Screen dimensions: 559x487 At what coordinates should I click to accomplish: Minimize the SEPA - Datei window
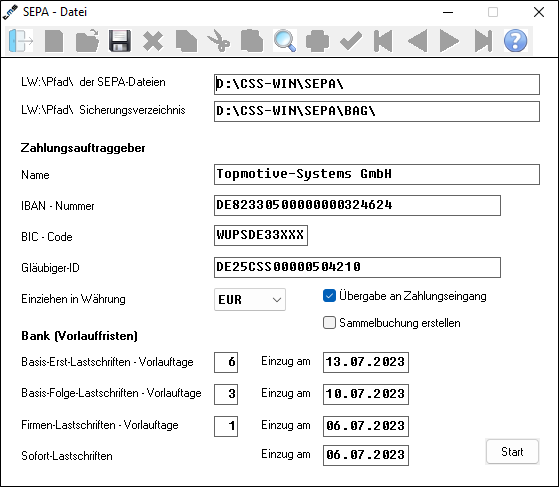448,12
